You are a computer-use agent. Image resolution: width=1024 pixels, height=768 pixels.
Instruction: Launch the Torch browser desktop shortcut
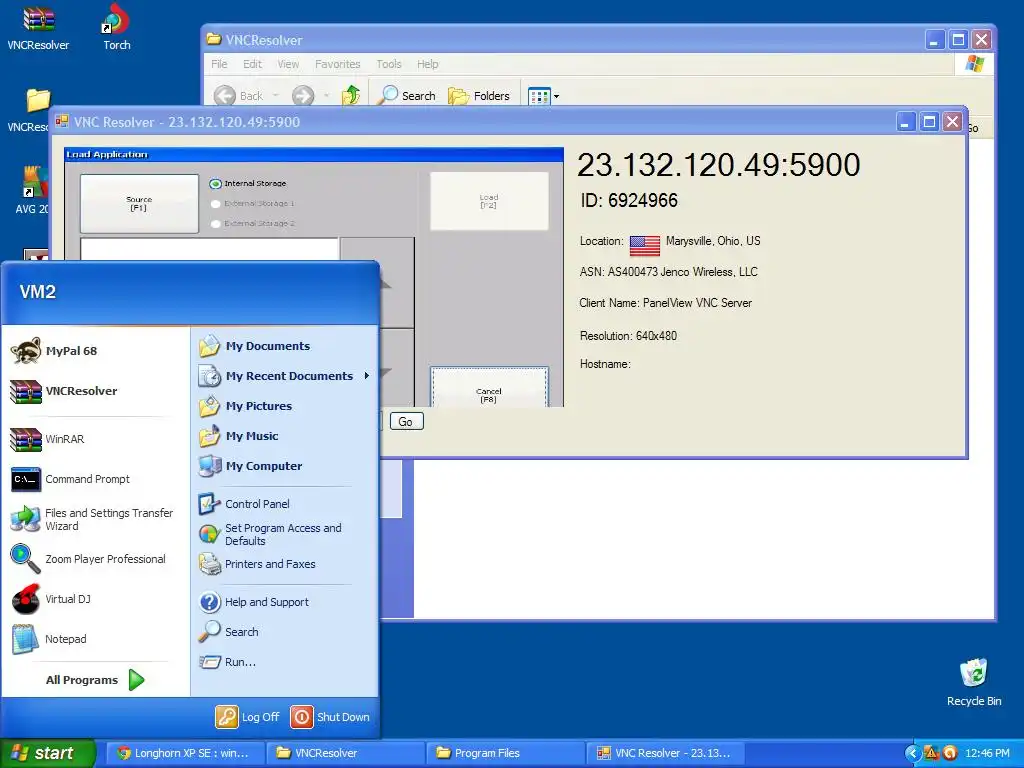(x=116, y=27)
